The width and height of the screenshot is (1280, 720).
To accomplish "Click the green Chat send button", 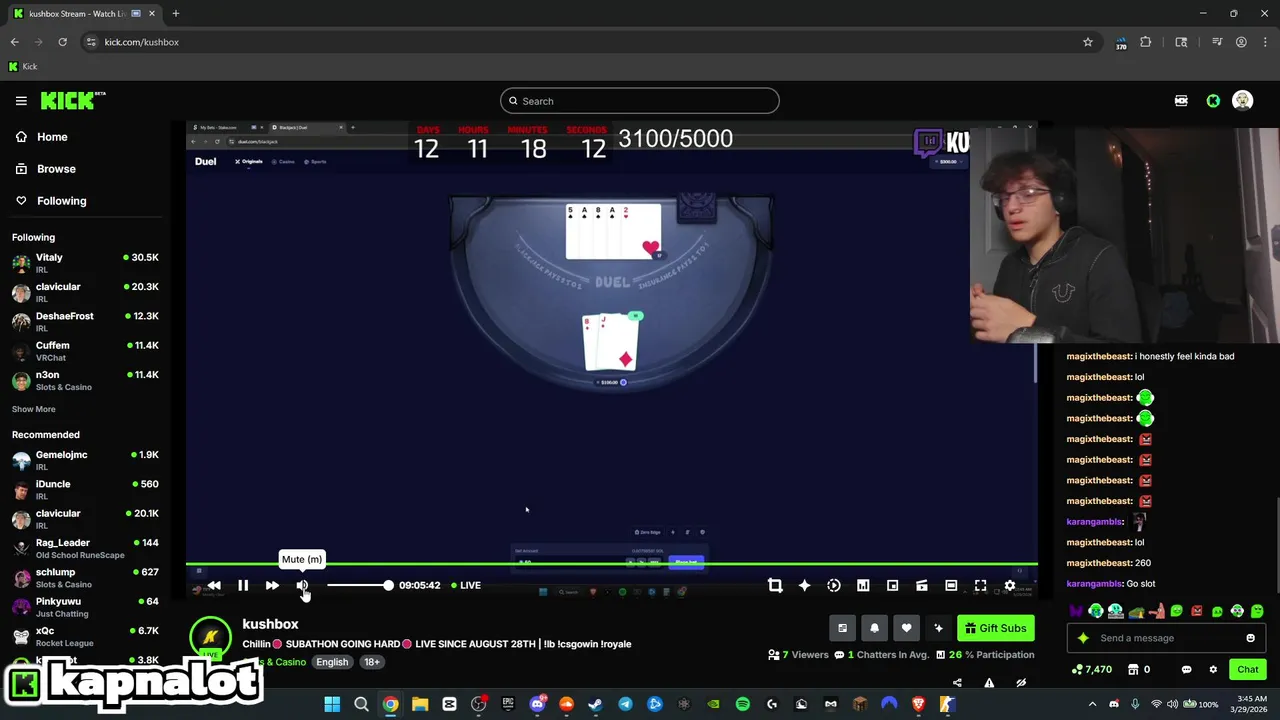I will click(1248, 669).
